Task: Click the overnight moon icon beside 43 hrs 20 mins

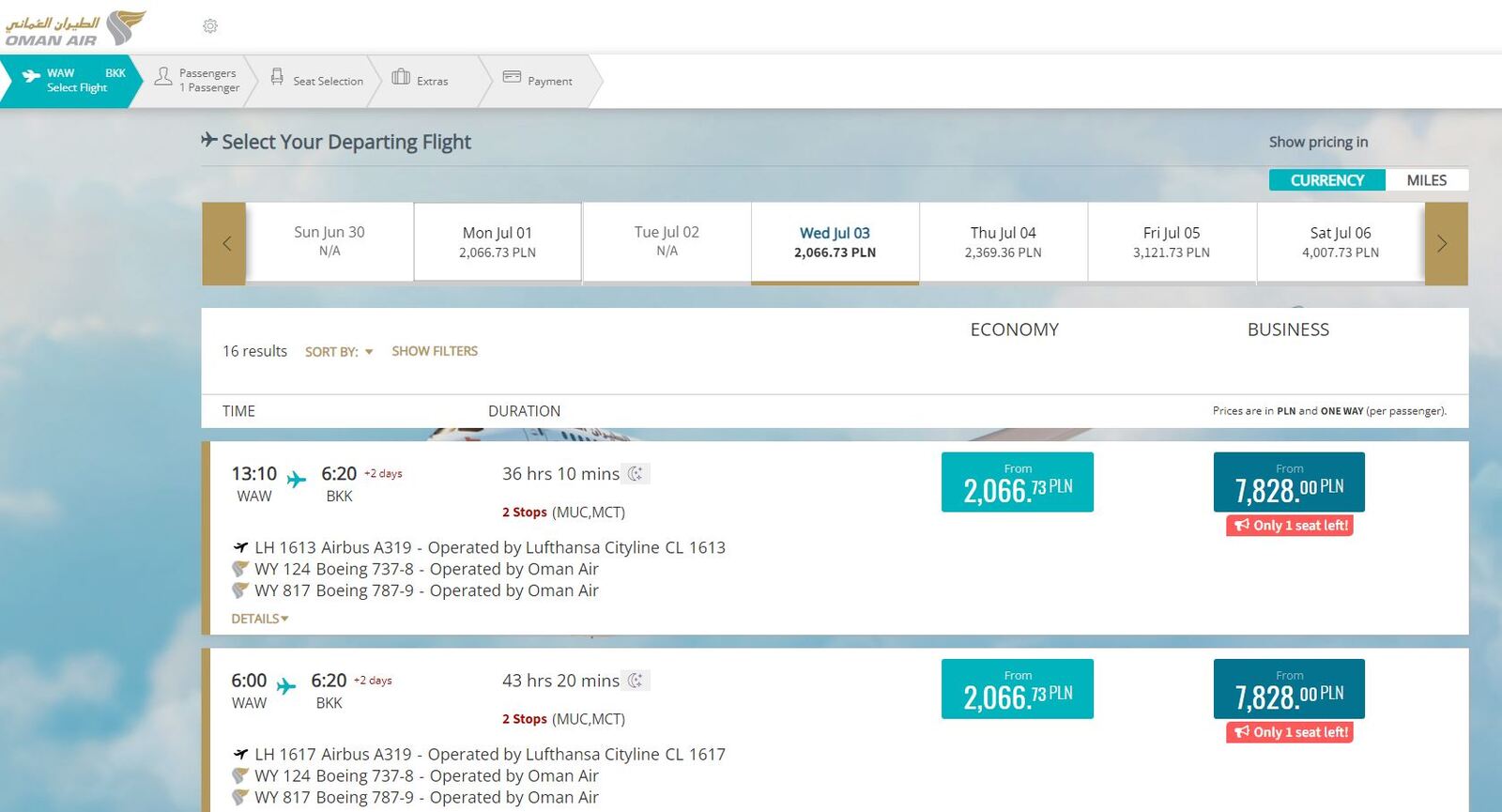Action: click(636, 681)
